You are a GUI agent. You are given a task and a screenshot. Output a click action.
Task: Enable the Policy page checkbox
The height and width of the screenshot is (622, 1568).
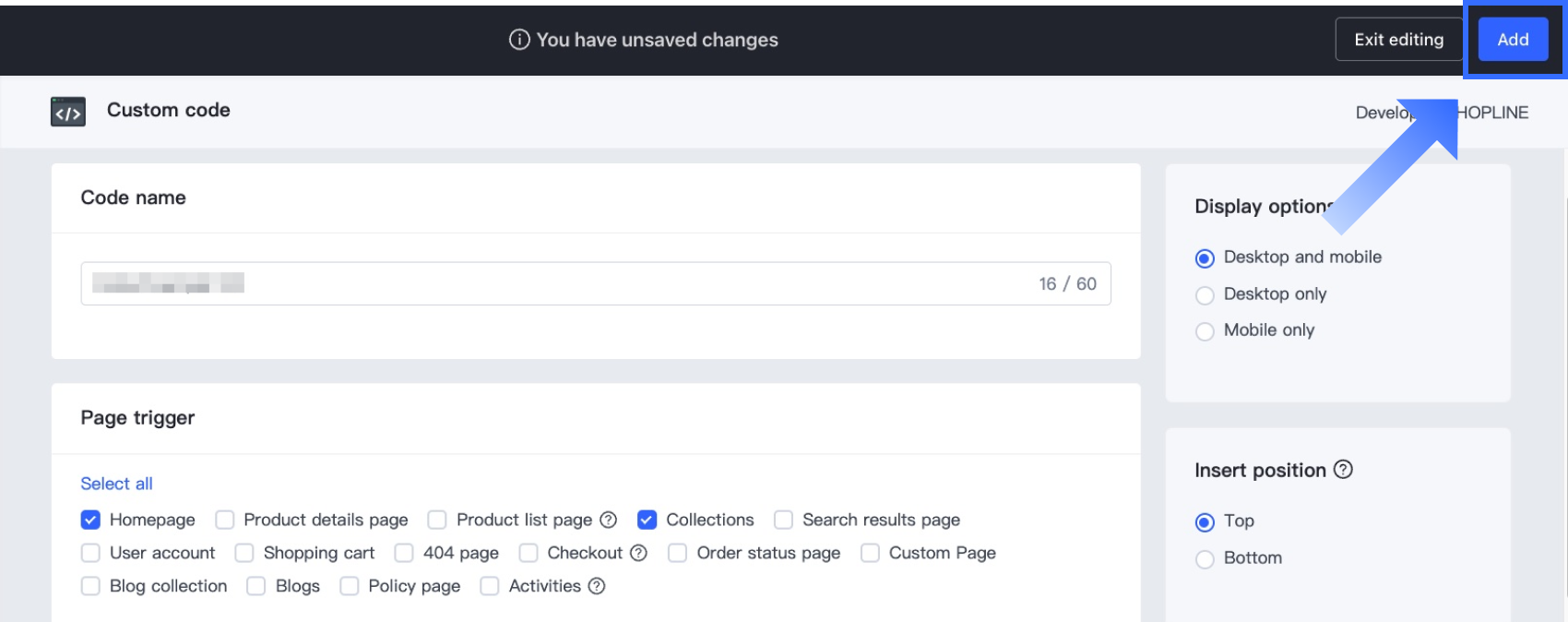point(350,586)
